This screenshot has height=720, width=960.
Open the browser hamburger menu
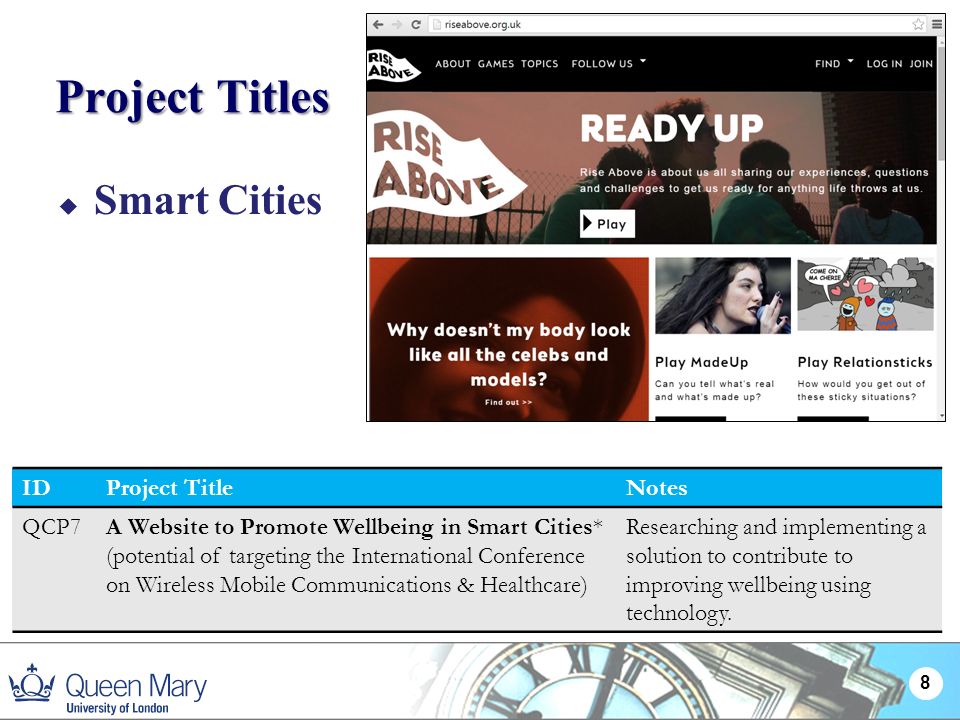pos(937,24)
